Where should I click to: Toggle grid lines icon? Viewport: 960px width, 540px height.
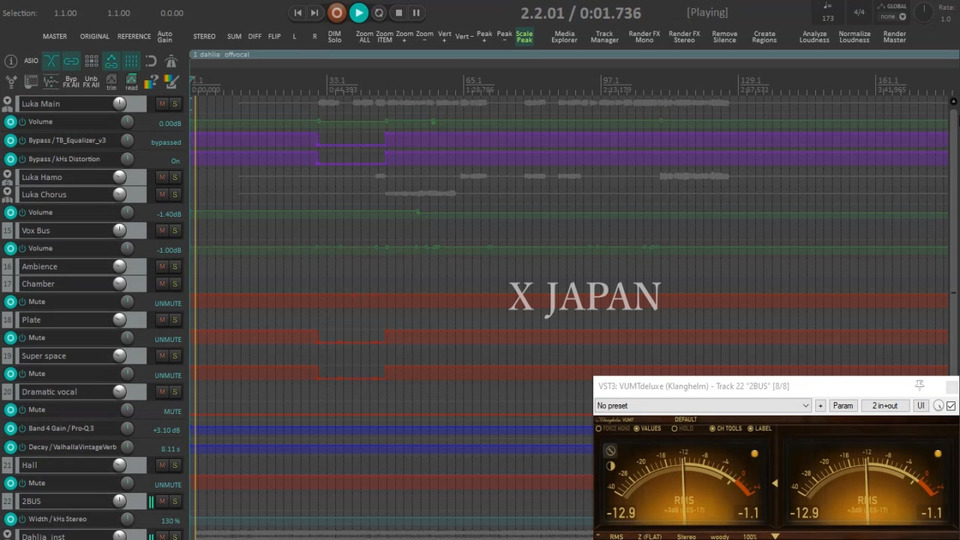(x=131, y=61)
